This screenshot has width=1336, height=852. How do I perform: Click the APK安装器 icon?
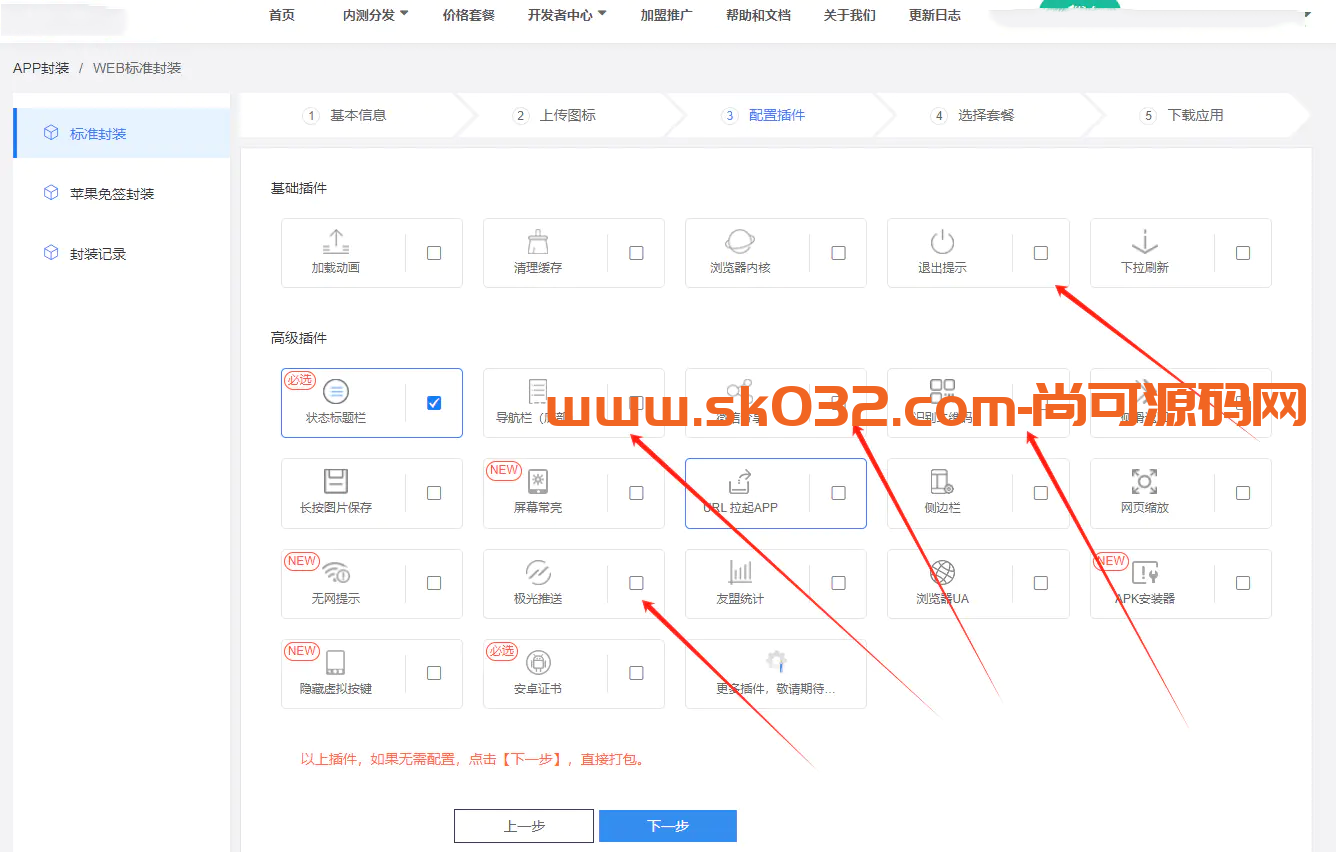1144,572
